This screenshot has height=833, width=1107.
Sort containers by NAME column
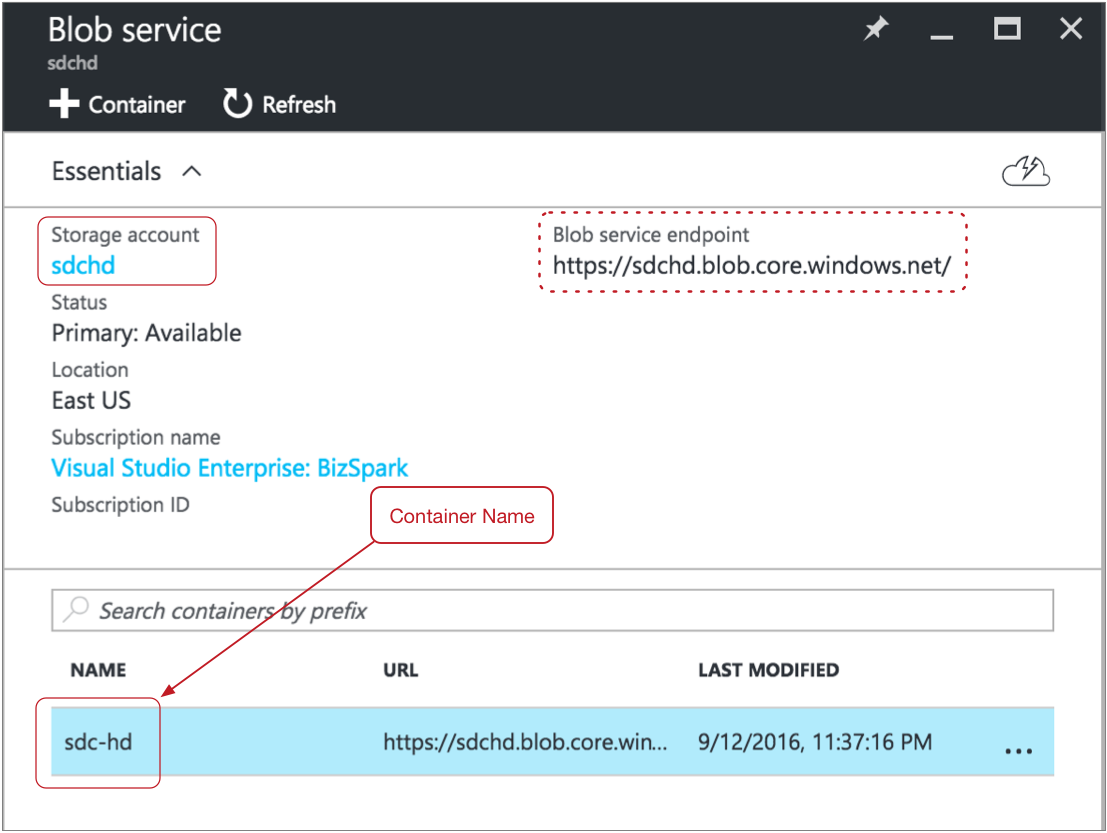[x=98, y=670]
